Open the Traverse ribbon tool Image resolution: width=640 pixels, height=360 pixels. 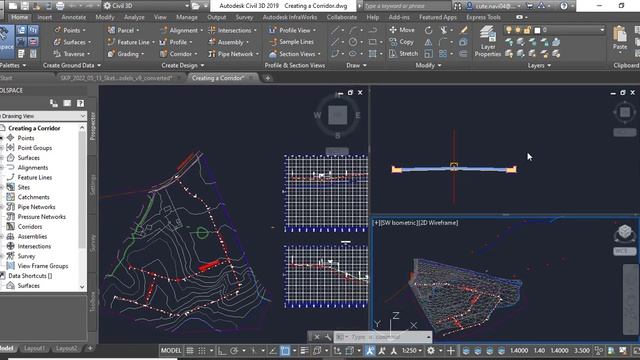72,54
